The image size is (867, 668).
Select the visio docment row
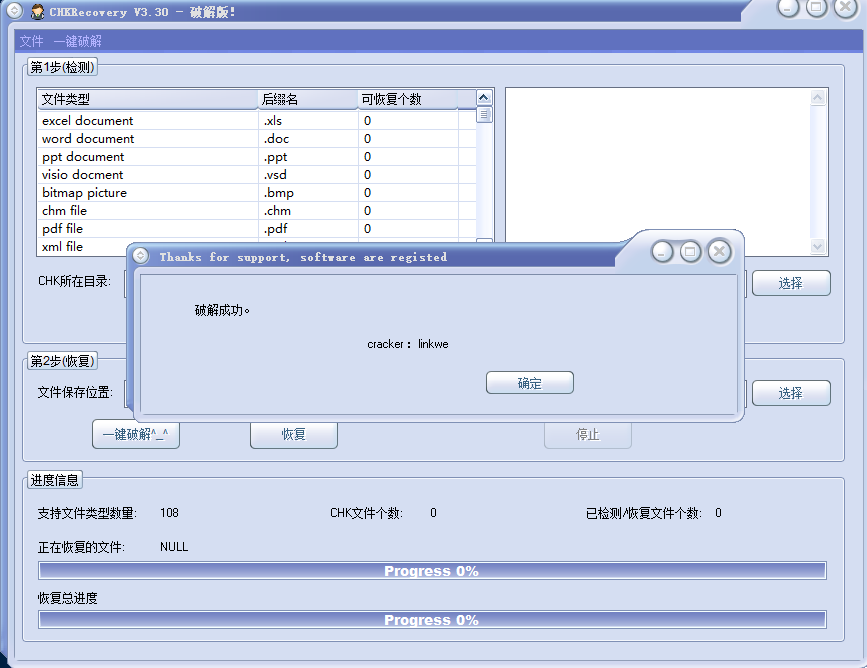coord(257,175)
